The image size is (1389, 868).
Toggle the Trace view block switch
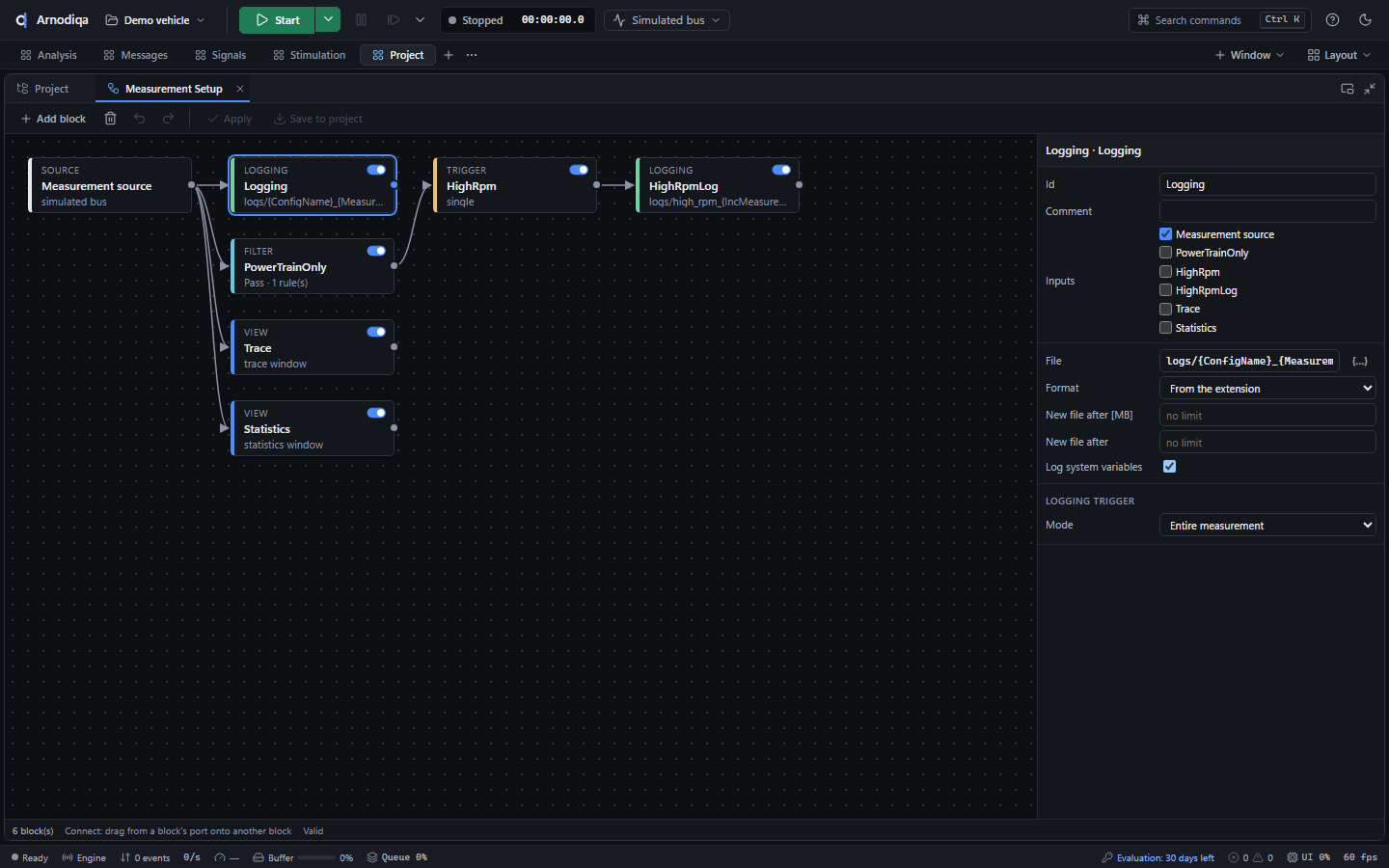coord(376,332)
